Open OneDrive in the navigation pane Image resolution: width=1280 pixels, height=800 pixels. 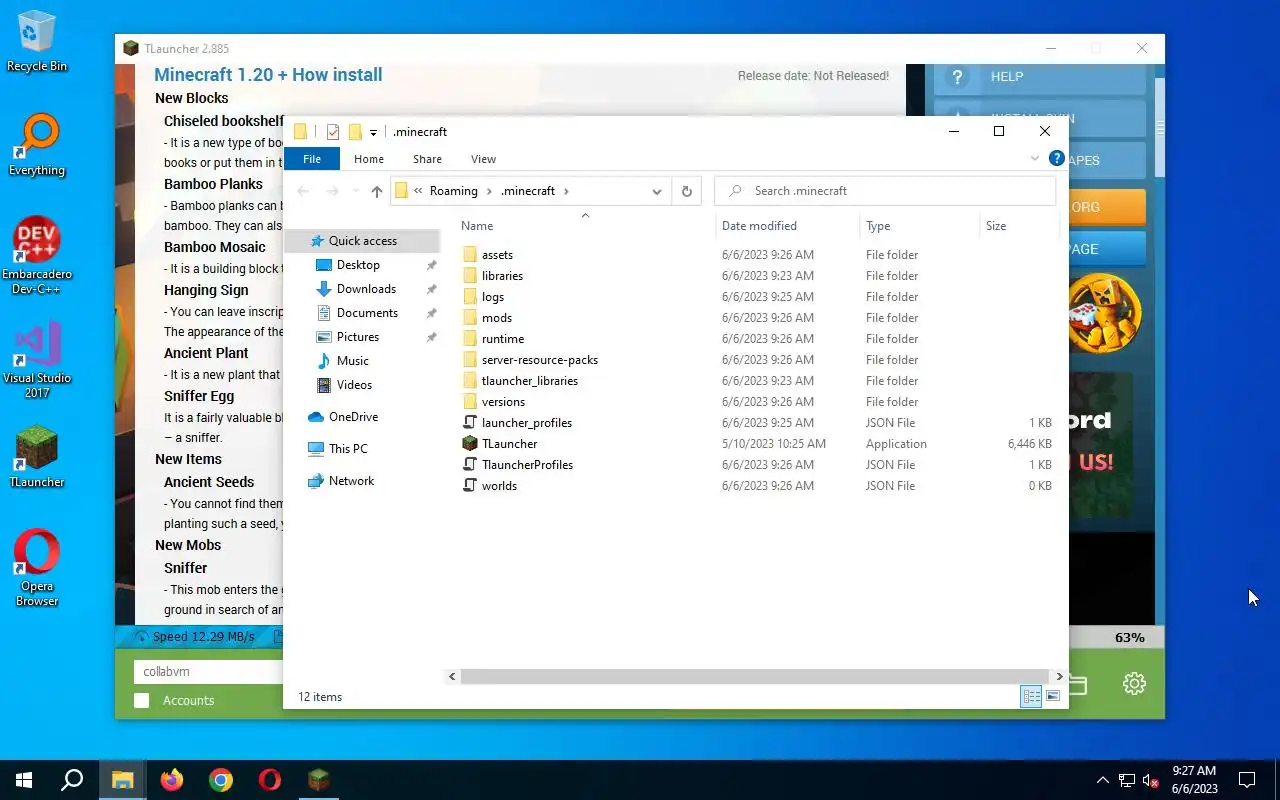pyautogui.click(x=353, y=417)
